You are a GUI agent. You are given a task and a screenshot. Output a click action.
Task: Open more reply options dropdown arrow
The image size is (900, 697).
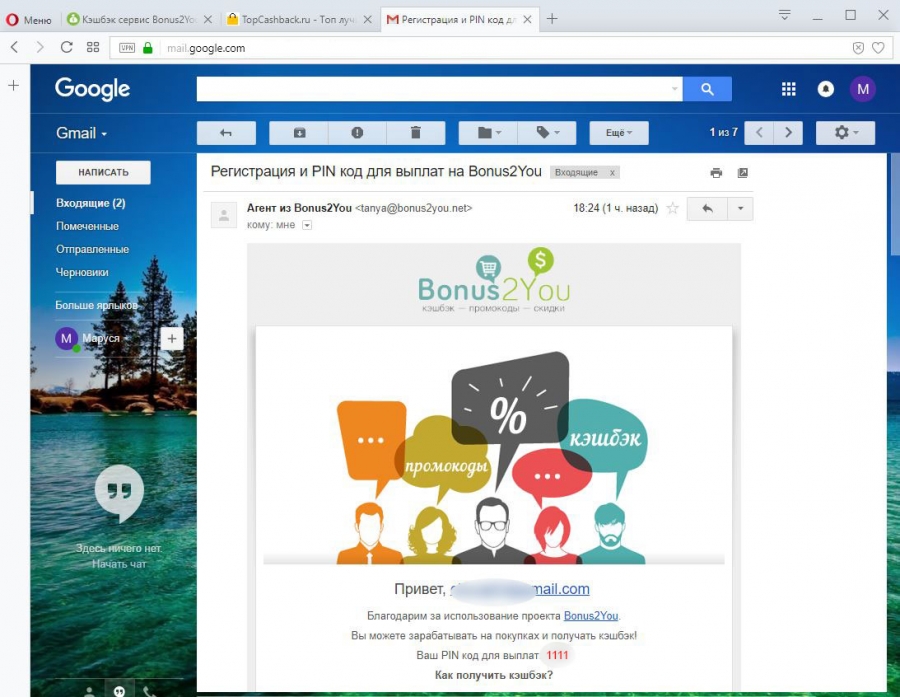pos(740,208)
